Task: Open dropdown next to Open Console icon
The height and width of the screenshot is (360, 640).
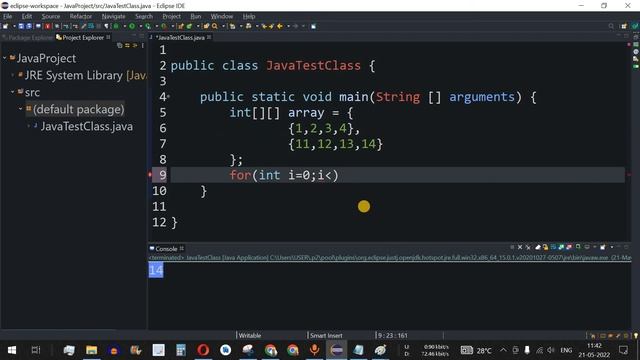Action: (612, 247)
